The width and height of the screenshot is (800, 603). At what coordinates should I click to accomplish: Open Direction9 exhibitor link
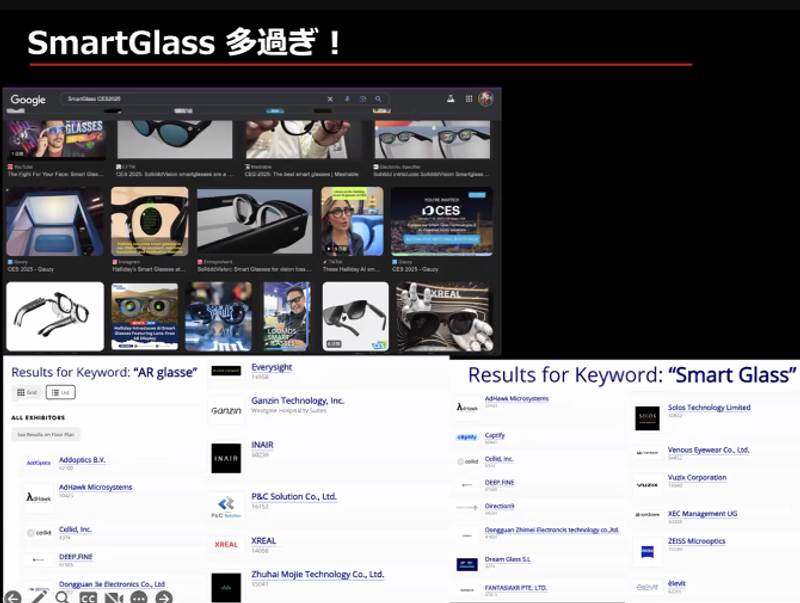tap(499, 506)
